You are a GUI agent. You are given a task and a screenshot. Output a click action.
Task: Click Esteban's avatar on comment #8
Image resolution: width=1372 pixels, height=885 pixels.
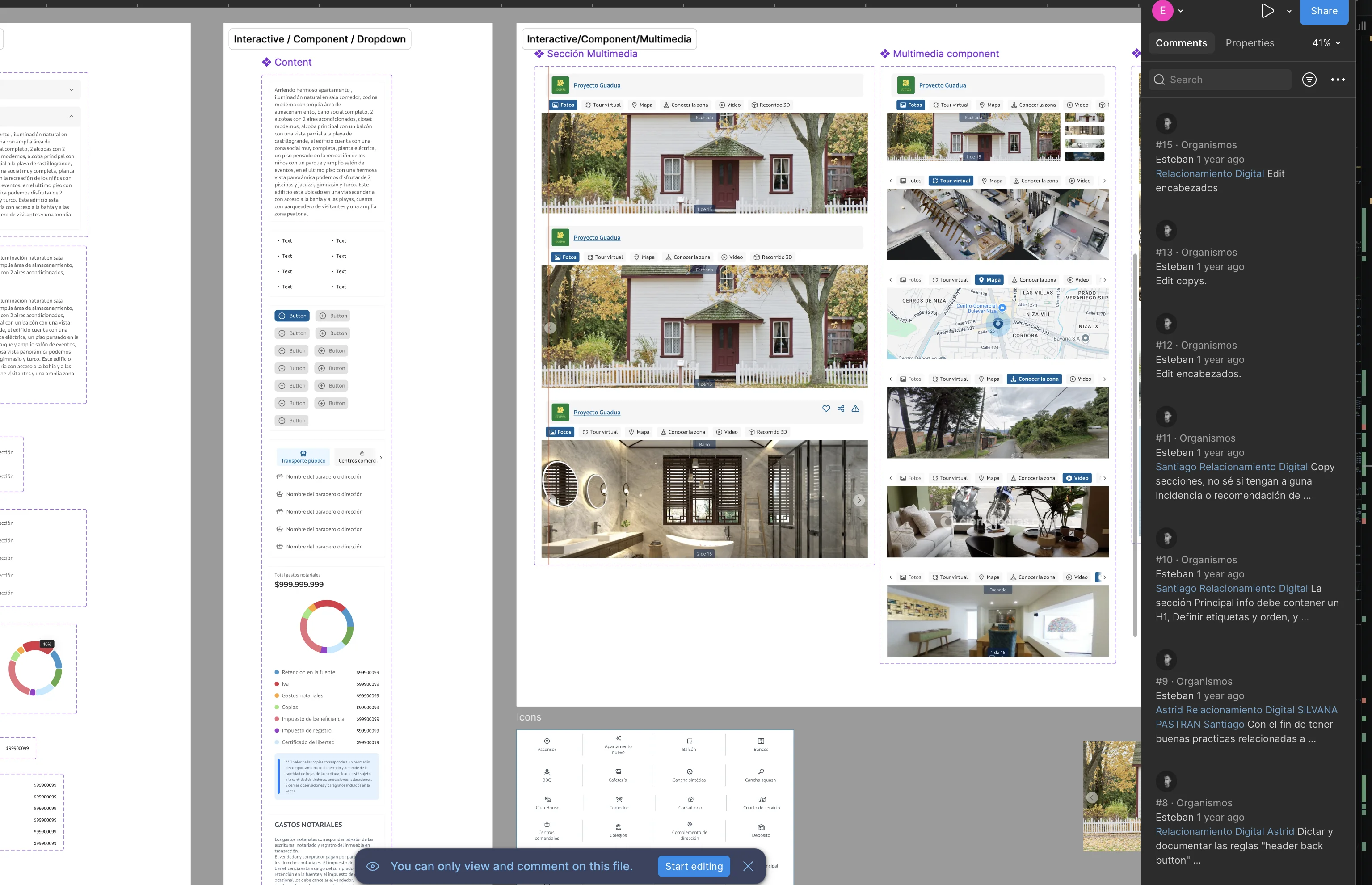pos(1166,782)
